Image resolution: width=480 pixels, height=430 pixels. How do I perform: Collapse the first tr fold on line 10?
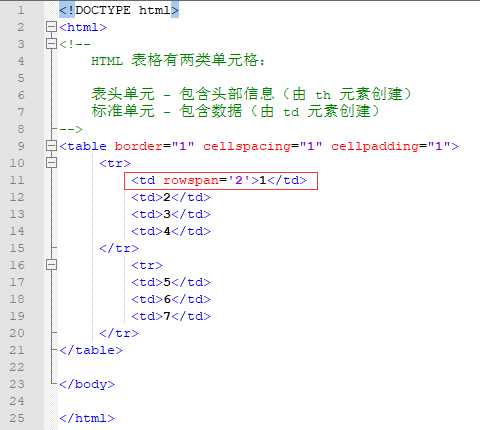(x=51, y=163)
